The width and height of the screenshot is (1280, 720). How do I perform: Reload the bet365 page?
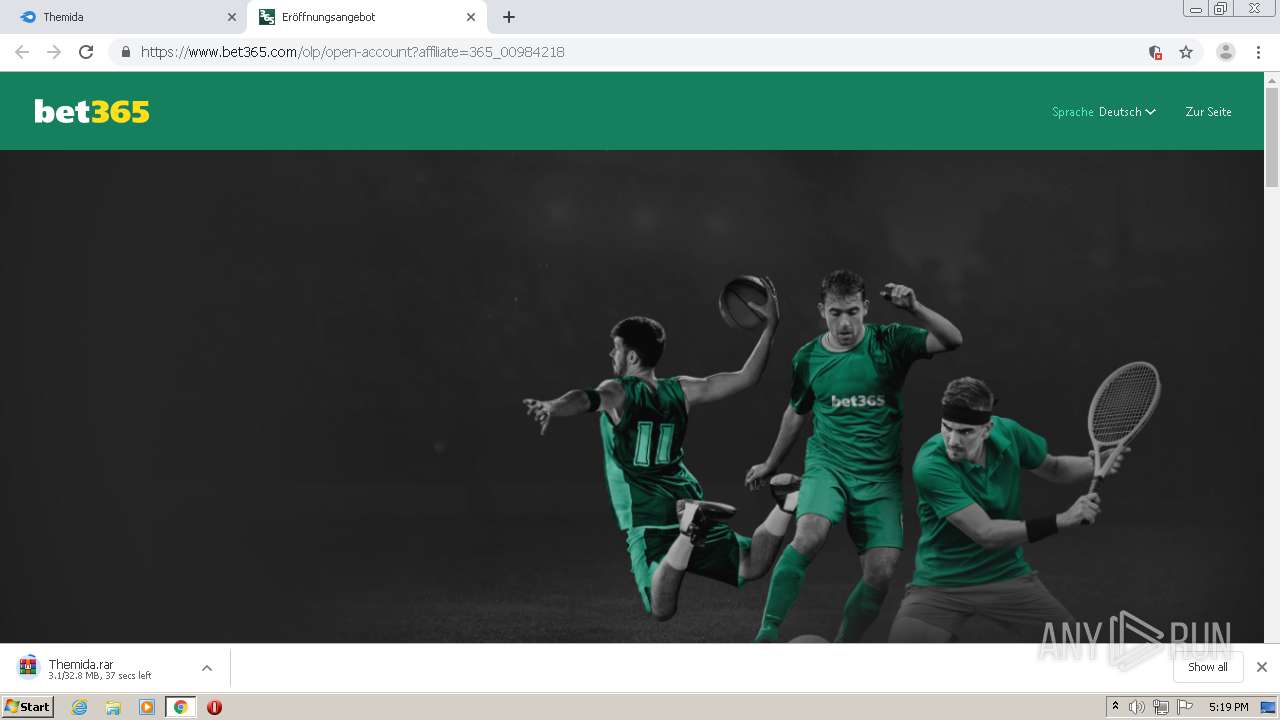[x=86, y=52]
